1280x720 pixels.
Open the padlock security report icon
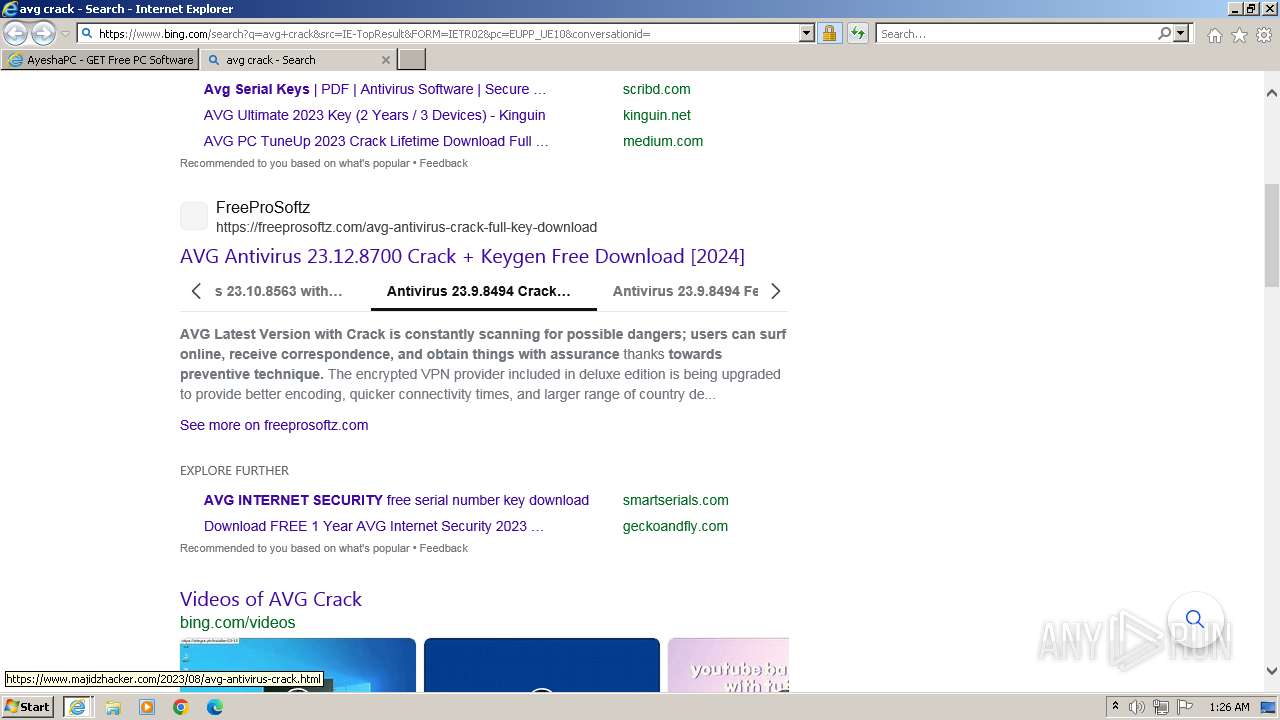pyautogui.click(x=829, y=33)
